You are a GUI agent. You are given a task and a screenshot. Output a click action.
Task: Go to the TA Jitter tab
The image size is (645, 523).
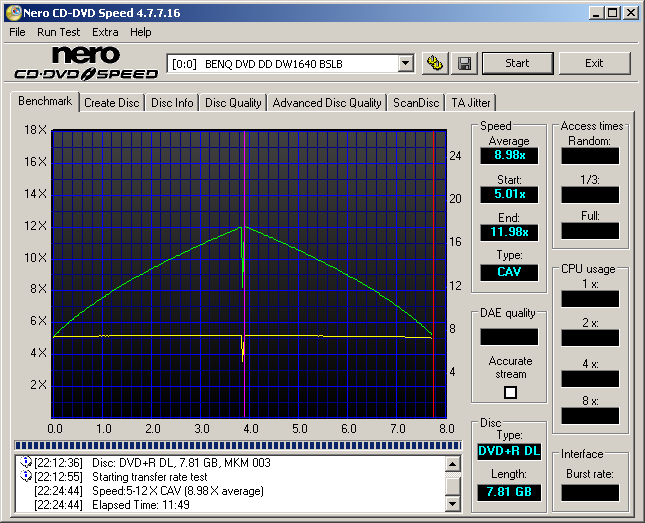pos(470,102)
